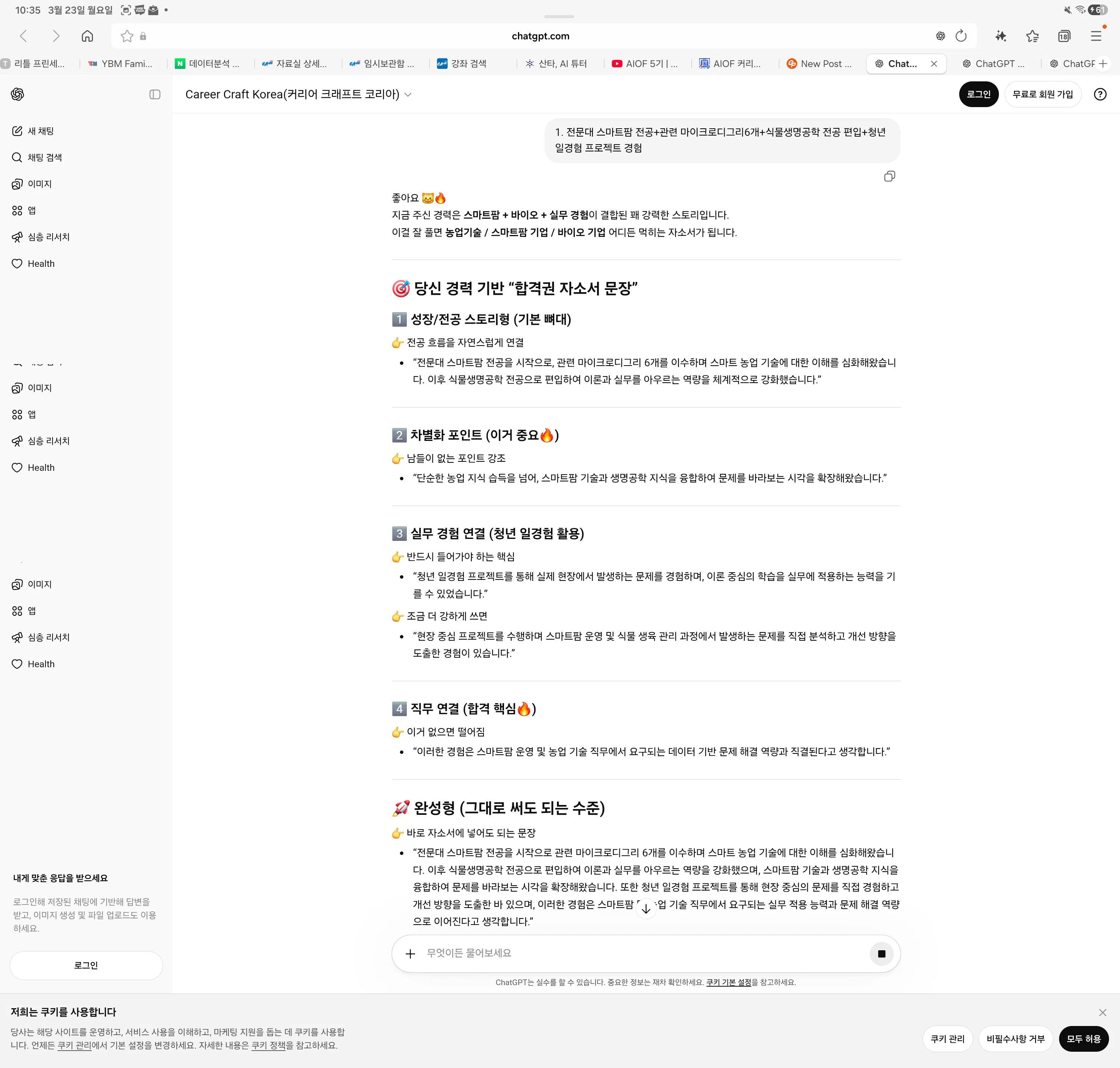The height and width of the screenshot is (1068, 1120).
Task: Open the browser tab overview (18)
Action: tap(1064, 35)
